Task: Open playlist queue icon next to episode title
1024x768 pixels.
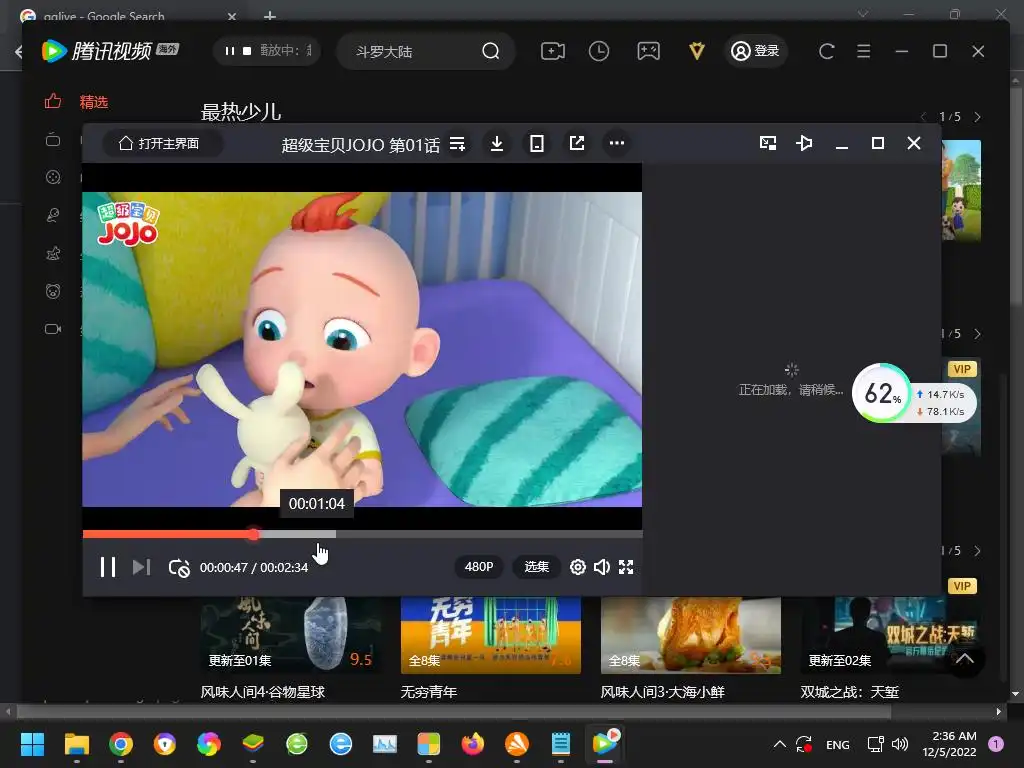Action: click(x=457, y=143)
